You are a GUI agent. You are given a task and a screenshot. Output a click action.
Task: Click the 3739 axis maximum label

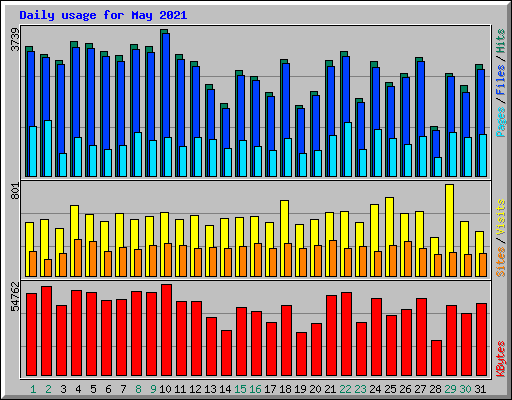15,40
